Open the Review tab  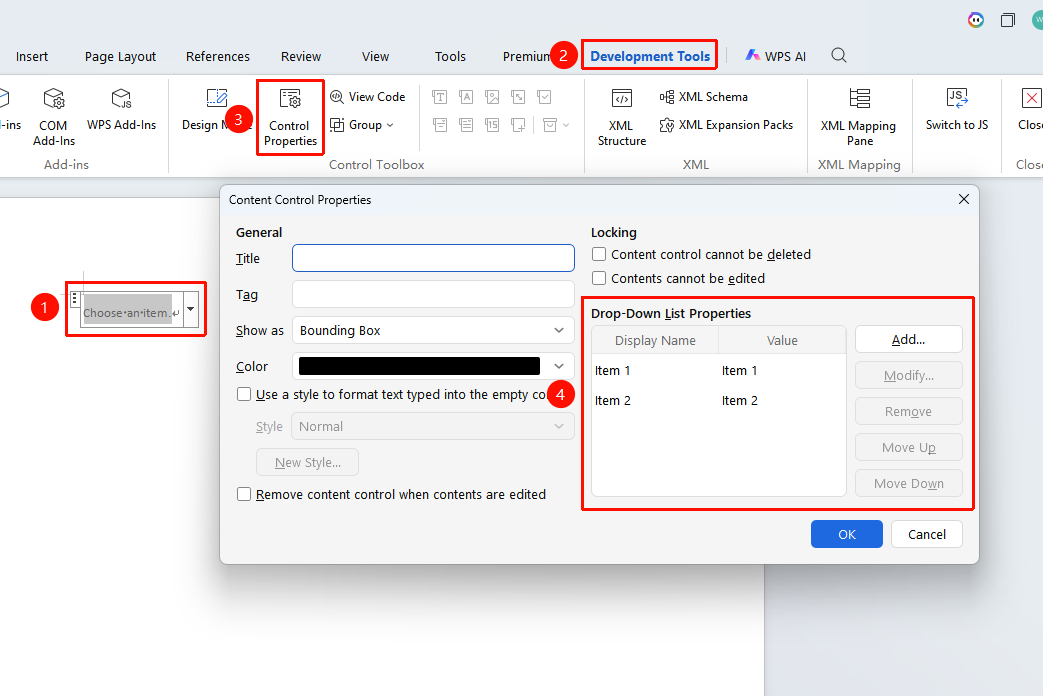(301, 57)
